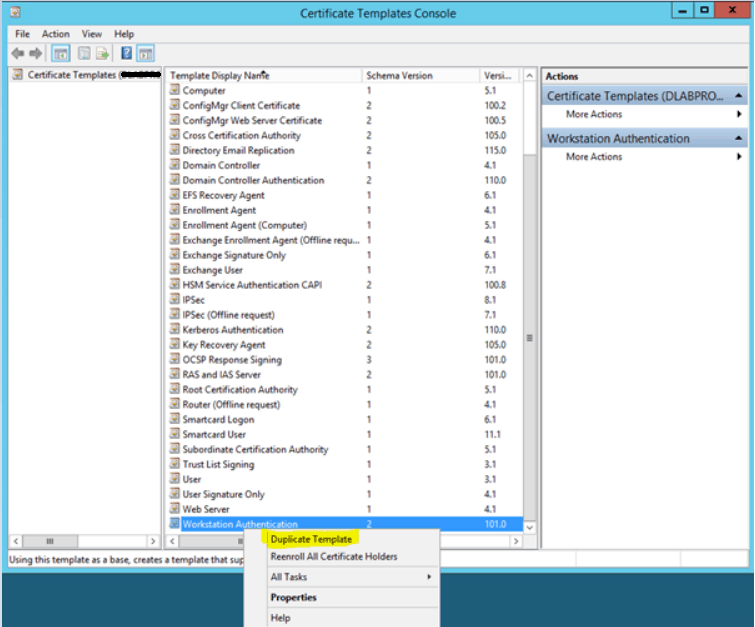This screenshot has height=627, width=755.
Task: Select the User Signature Only row
Action: tap(345, 494)
